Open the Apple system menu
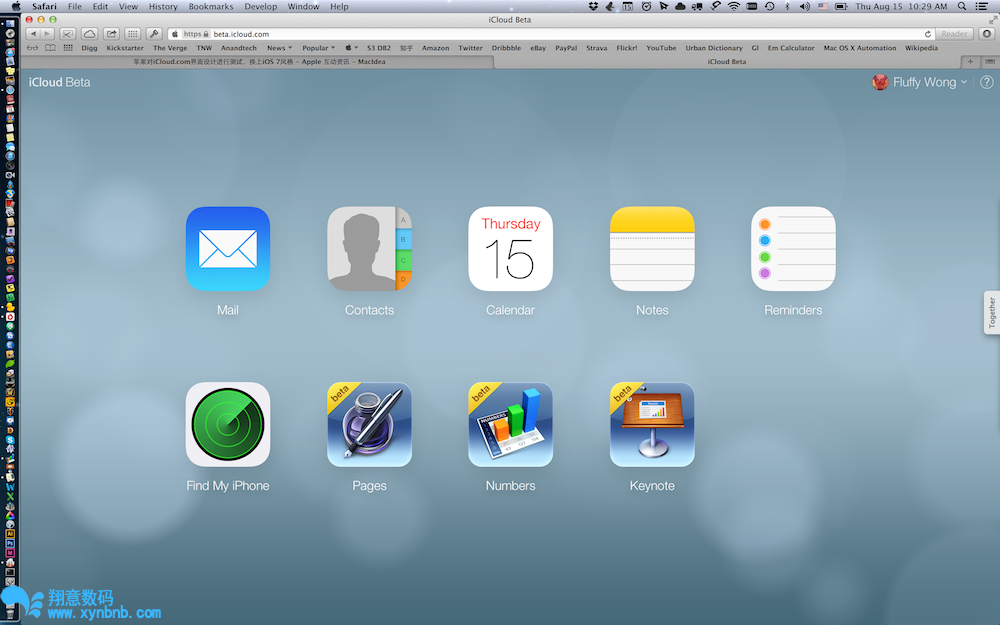The width and height of the screenshot is (1000, 625). [16, 6]
